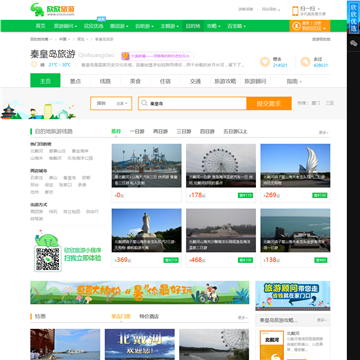Switch to 五日游以上 route filter
The width and height of the screenshot is (360, 360).
pos(235,132)
